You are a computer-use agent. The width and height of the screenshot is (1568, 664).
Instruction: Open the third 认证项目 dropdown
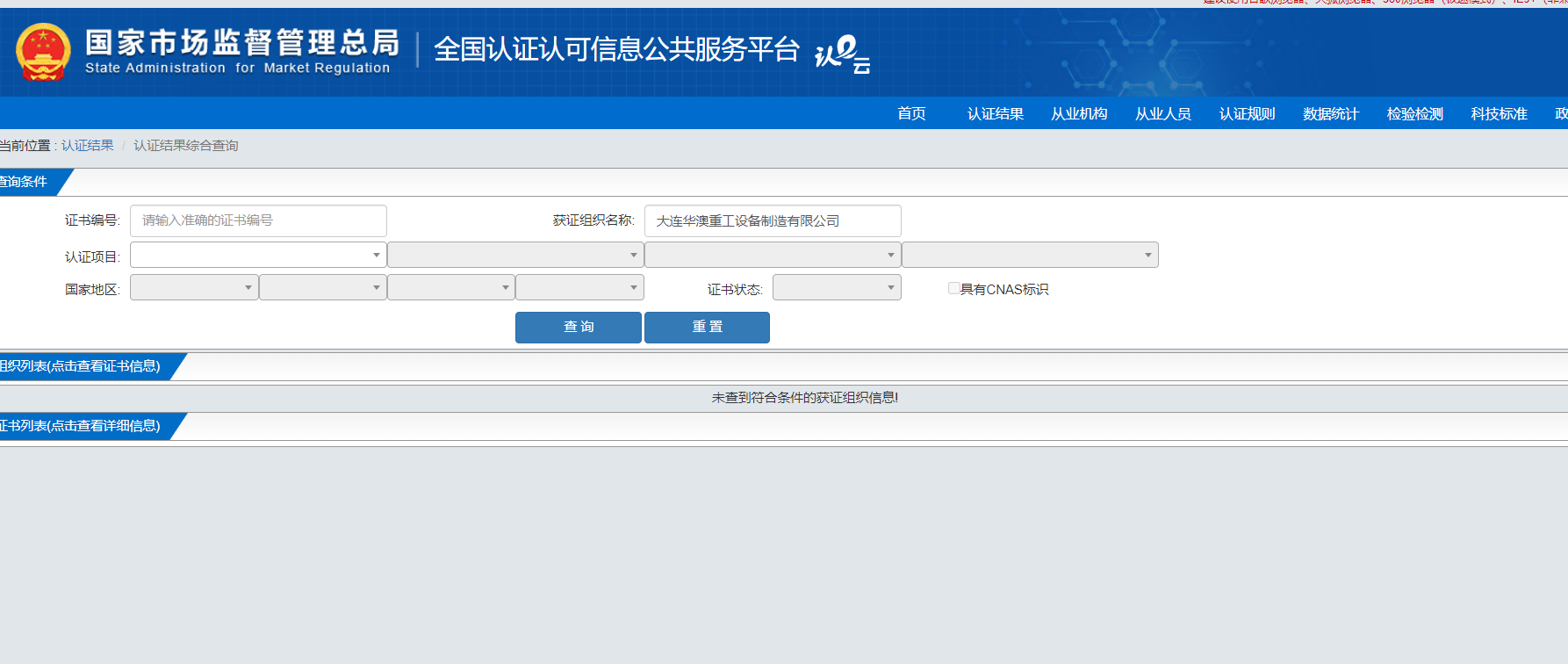(773, 255)
